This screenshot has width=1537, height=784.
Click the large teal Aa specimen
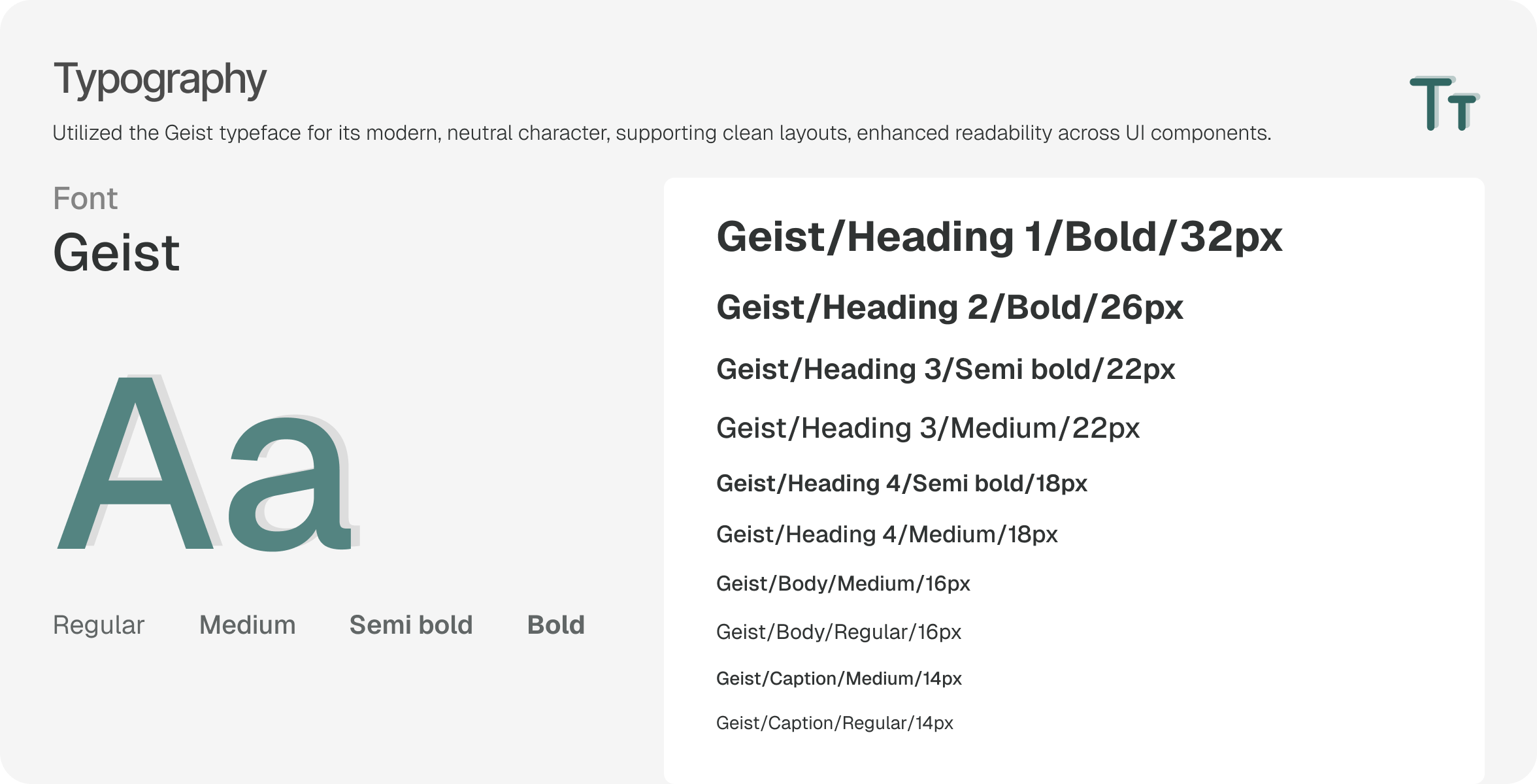click(x=208, y=463)
